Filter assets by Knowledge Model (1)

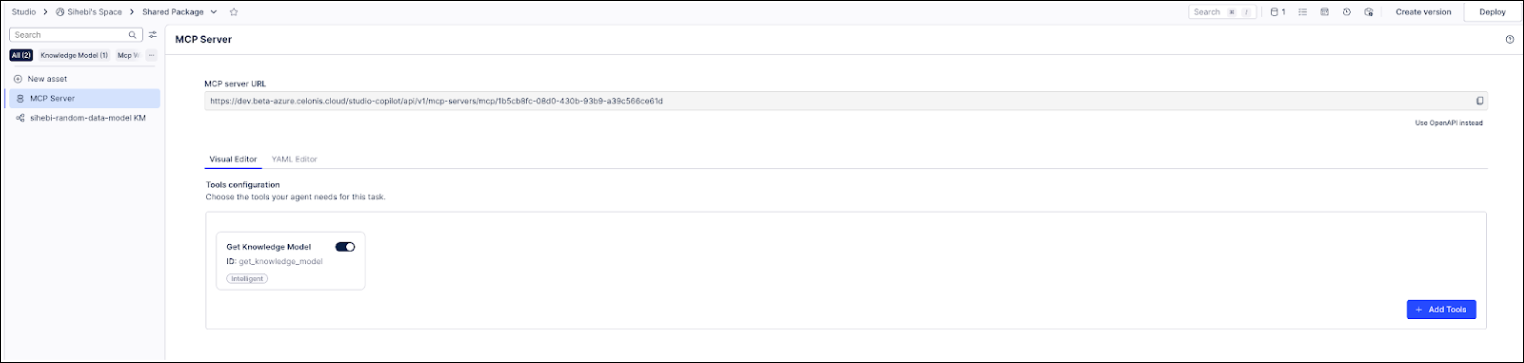[x=74, y=55]
